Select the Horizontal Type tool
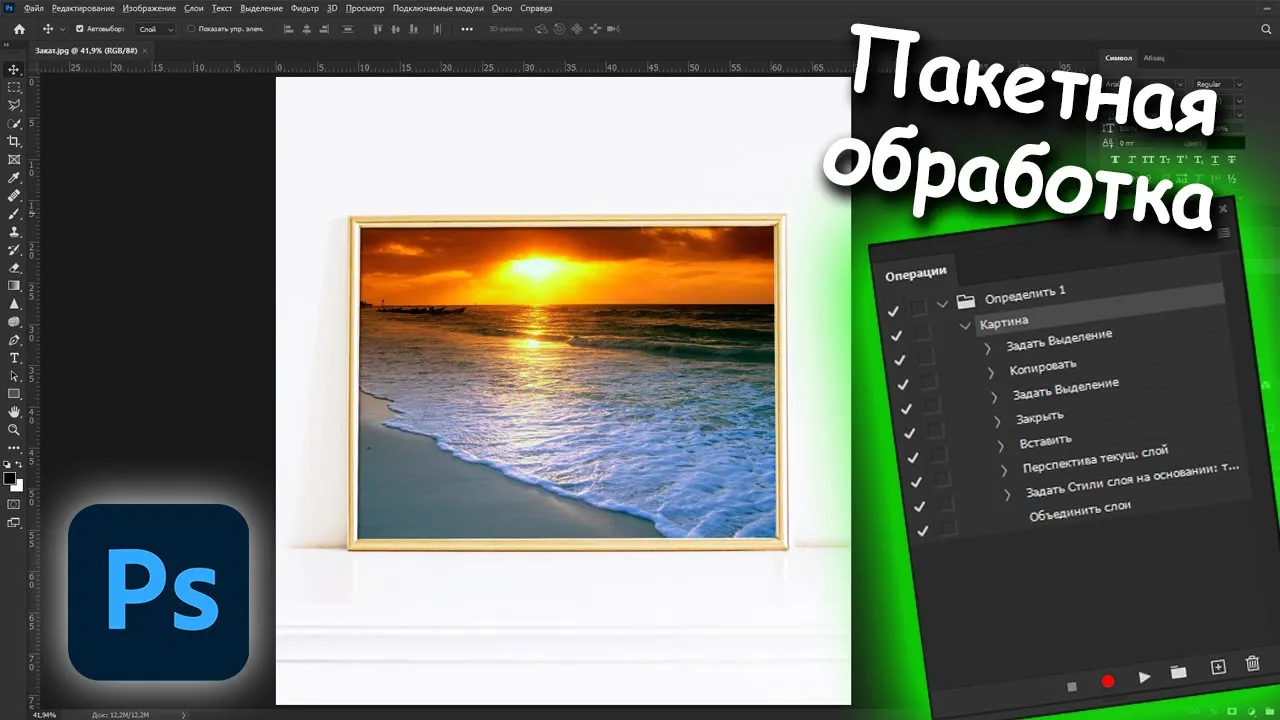Viewport: 1280px width, 720px height. 14,358
